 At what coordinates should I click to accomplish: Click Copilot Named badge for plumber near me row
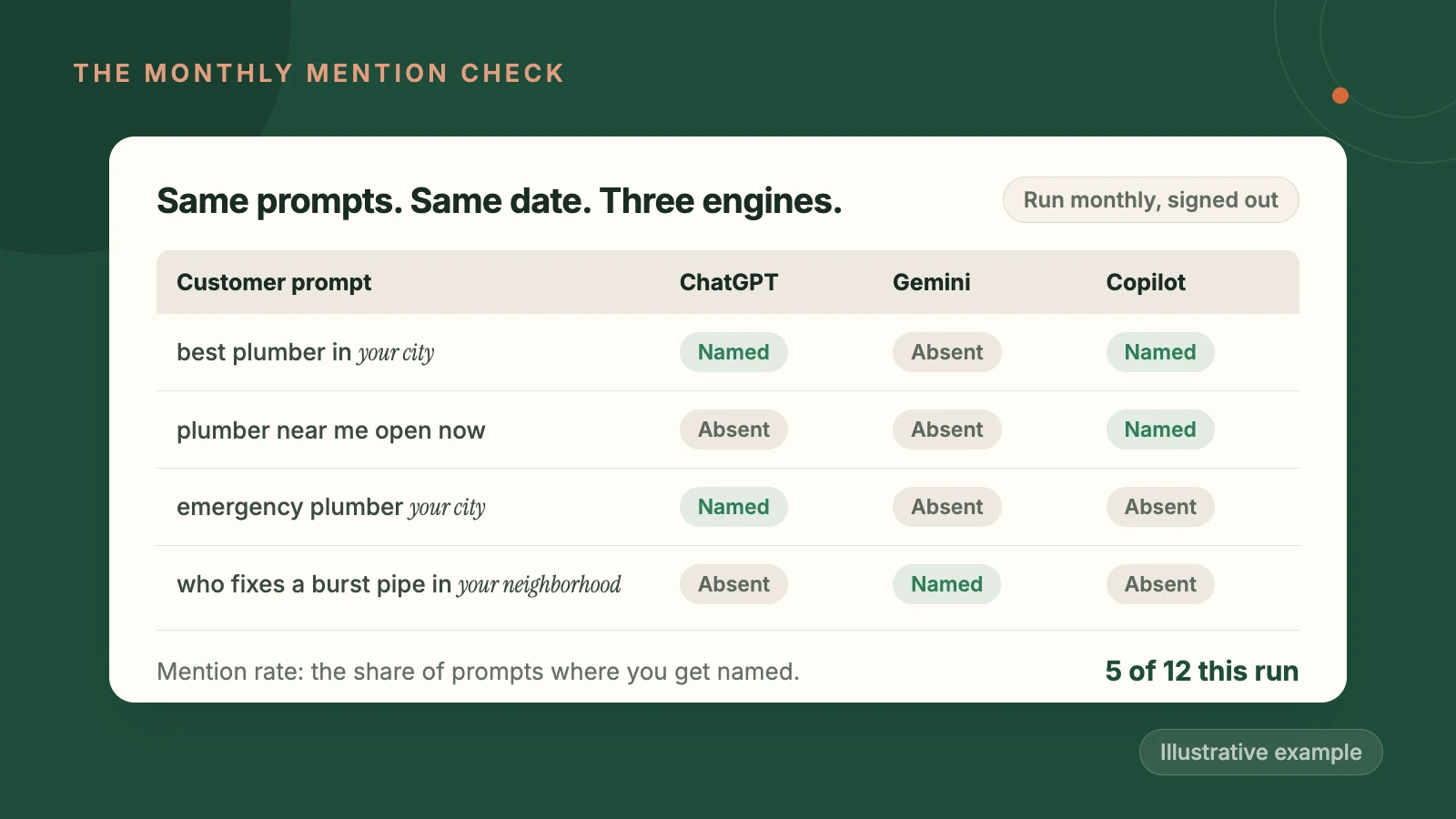(1160, 430)
